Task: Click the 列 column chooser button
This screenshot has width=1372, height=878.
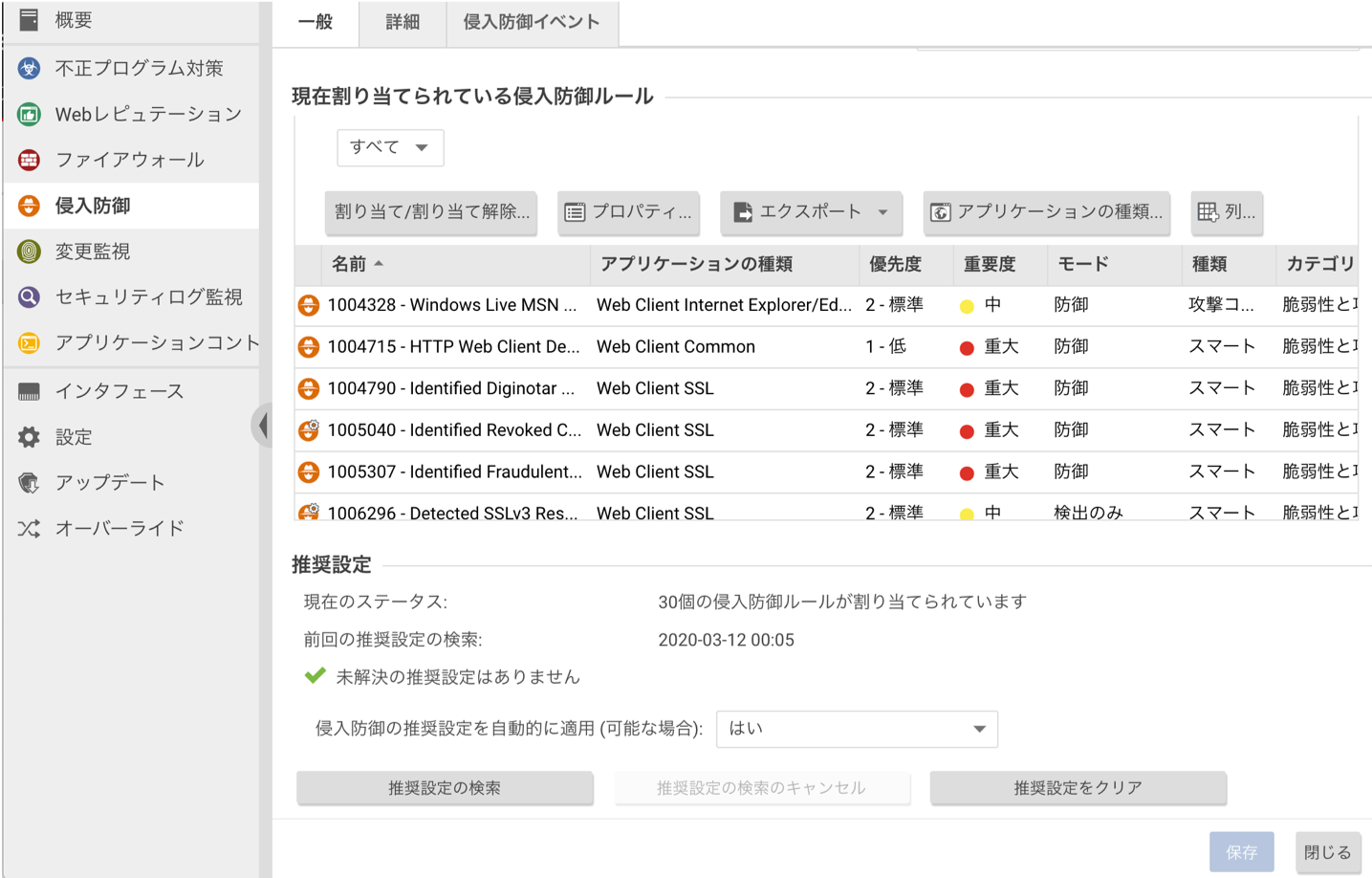Action: coord(1227,212)
